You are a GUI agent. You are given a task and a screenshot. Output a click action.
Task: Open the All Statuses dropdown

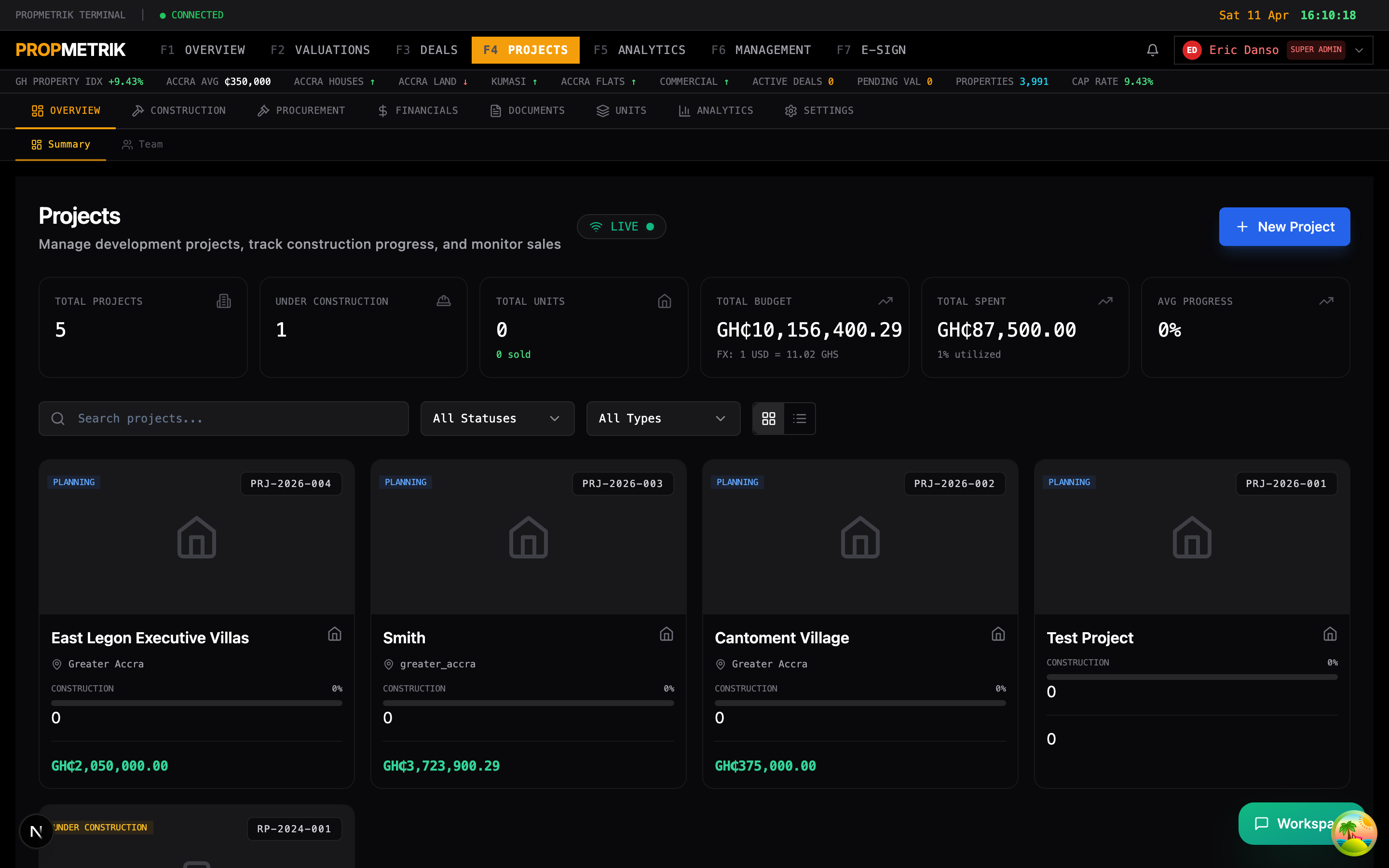point(497,419)
